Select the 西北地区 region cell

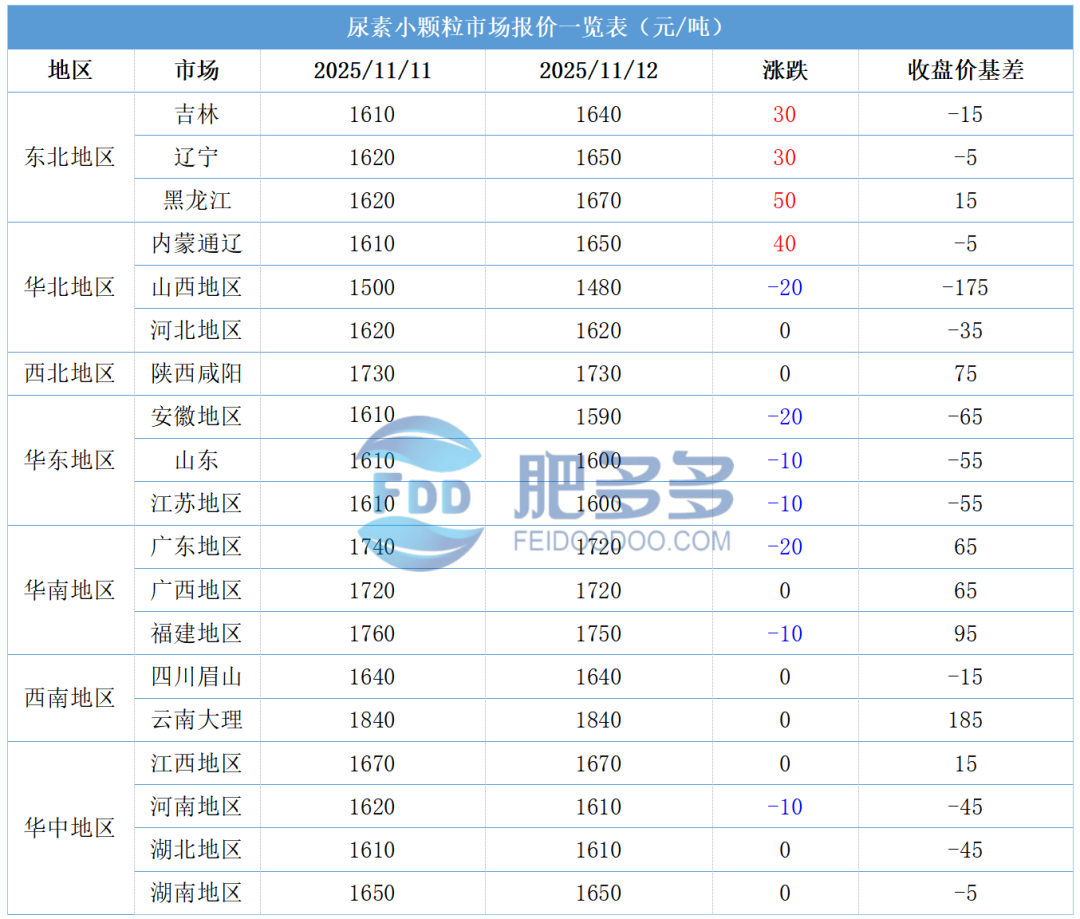click(70, 373)
